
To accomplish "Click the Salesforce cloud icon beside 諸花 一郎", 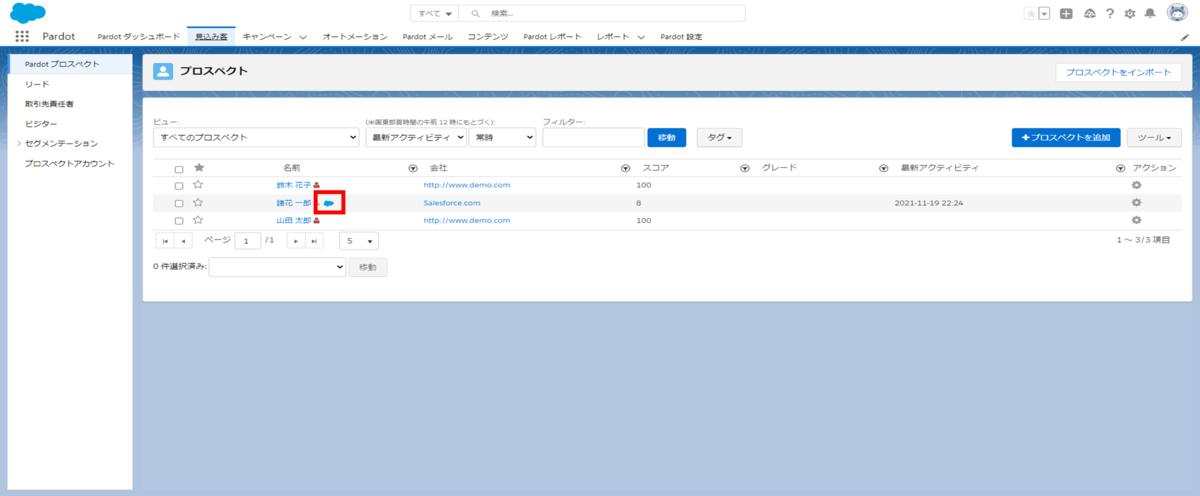I will [329, 203].
